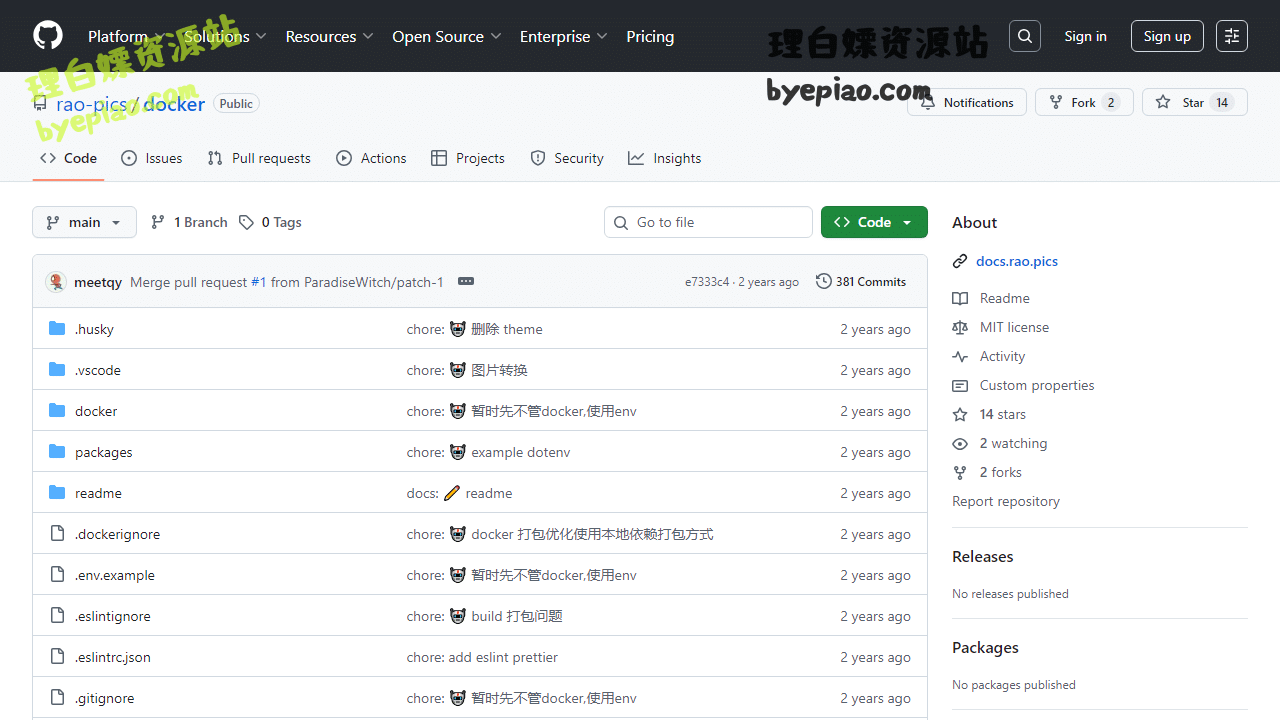This screenshot has width=1280, height=720.
Task: Star the repository with Star button
Action: [x=1194, y=102]
